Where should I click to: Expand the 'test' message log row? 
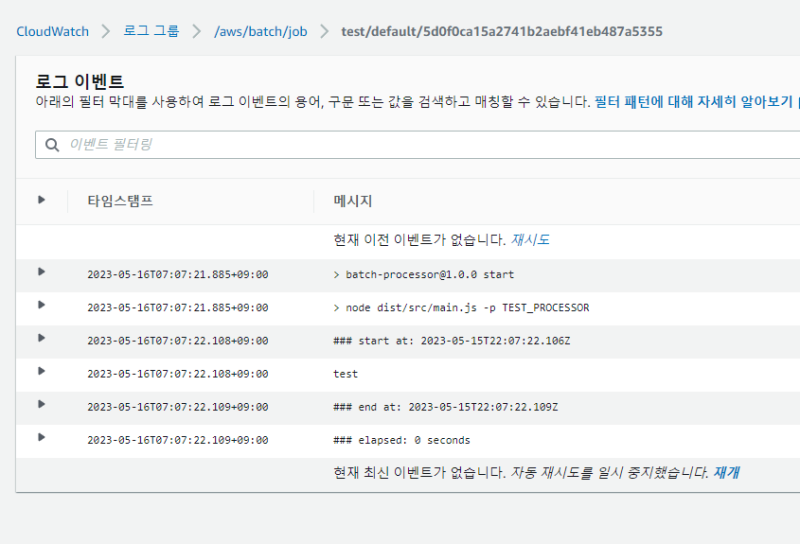point(41,371)
